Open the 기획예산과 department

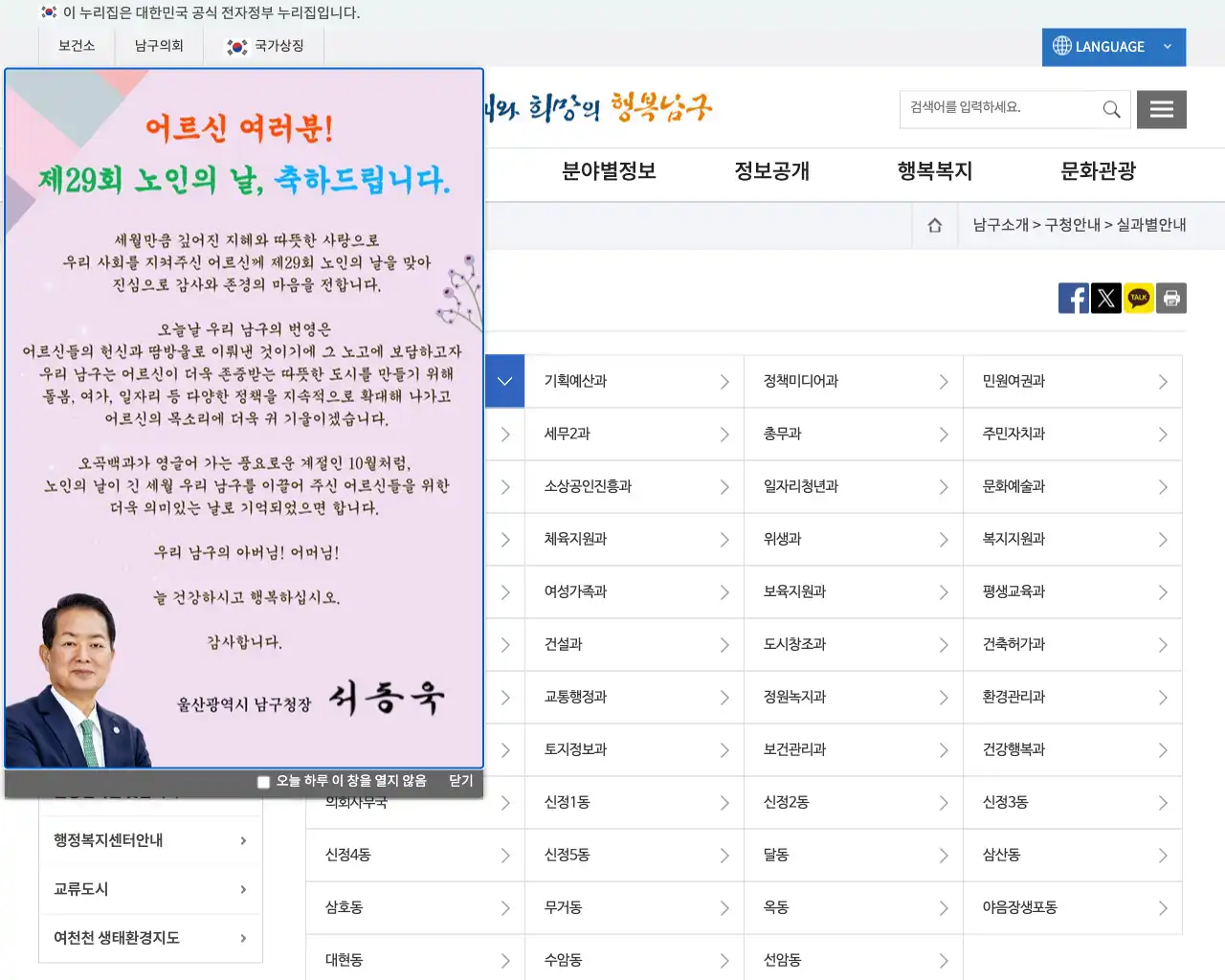[x=635, y=381]
